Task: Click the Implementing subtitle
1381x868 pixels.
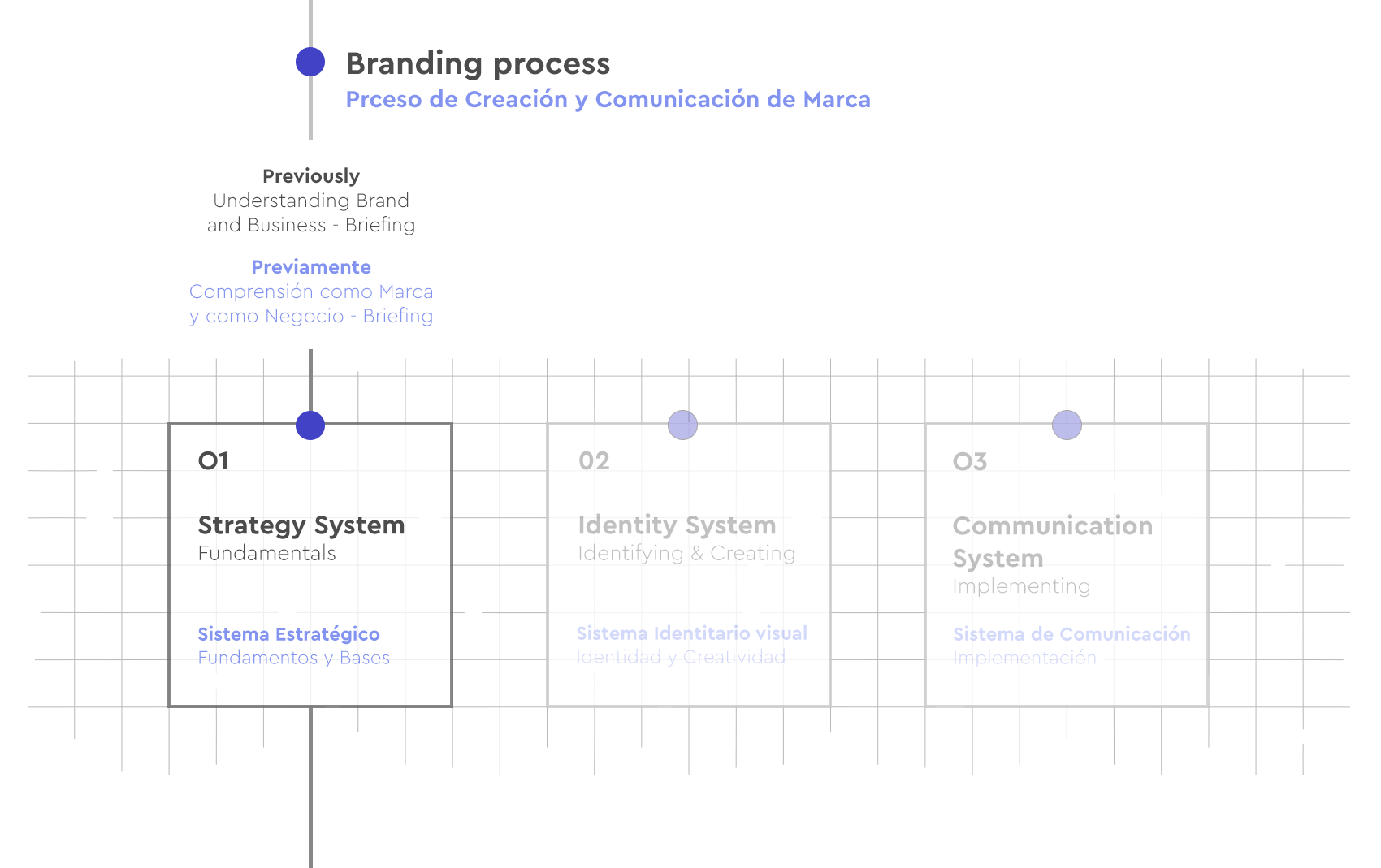Action: [x=1021, y=586]
